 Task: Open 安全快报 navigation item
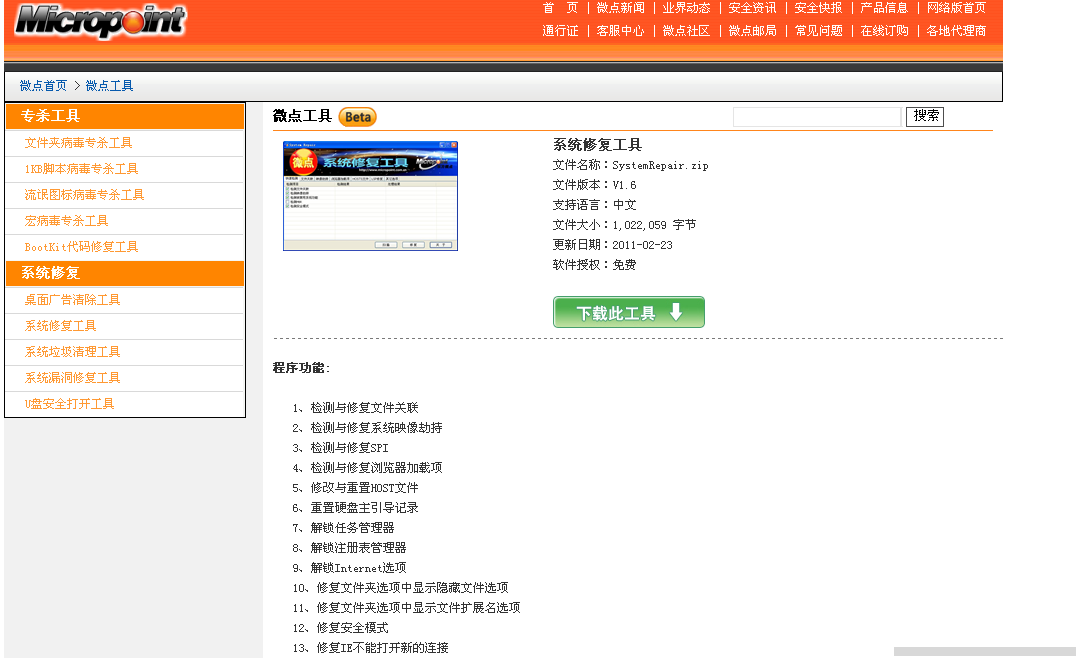click(818, 8)
